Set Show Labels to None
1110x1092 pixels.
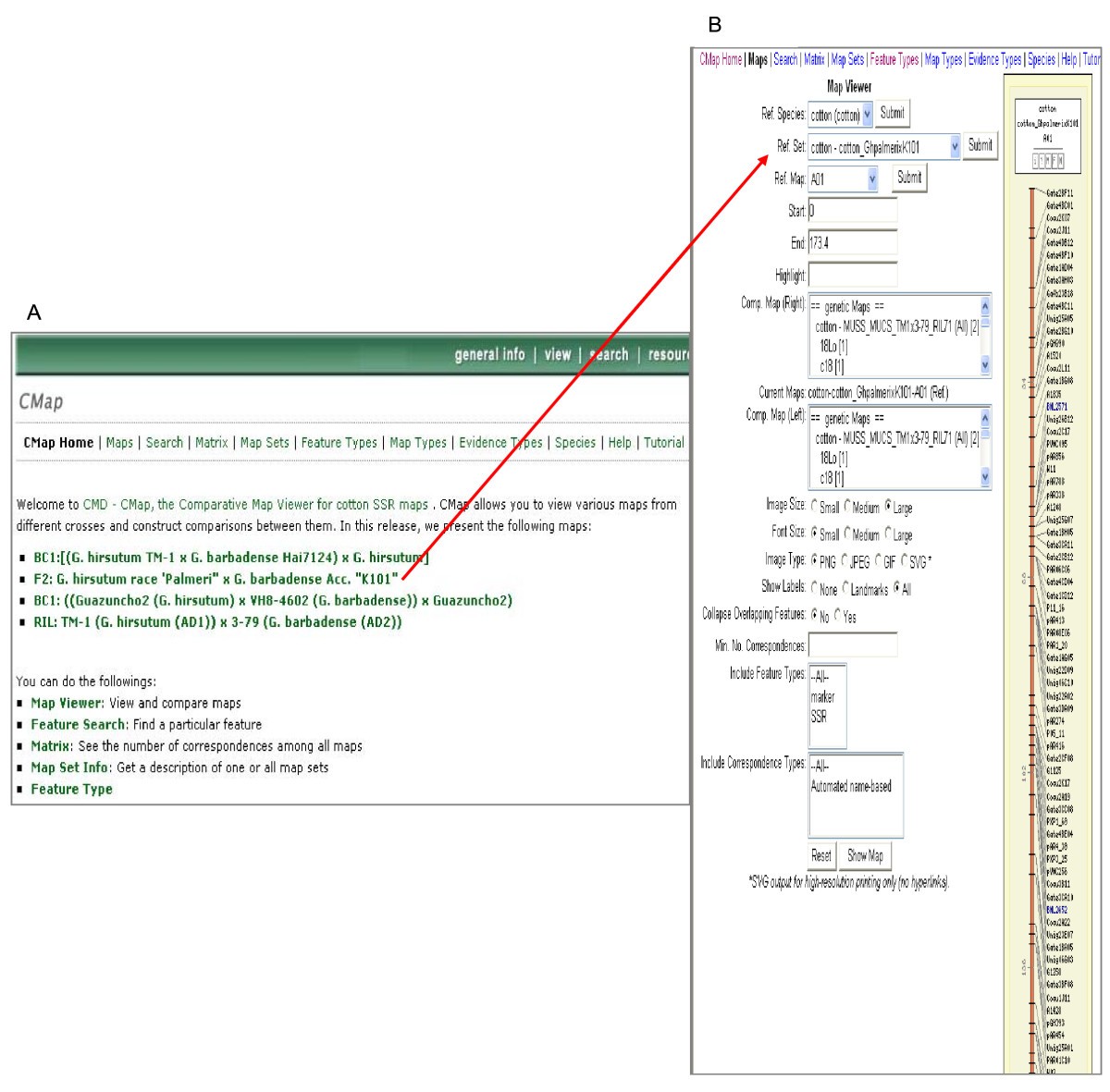(815, 588)
